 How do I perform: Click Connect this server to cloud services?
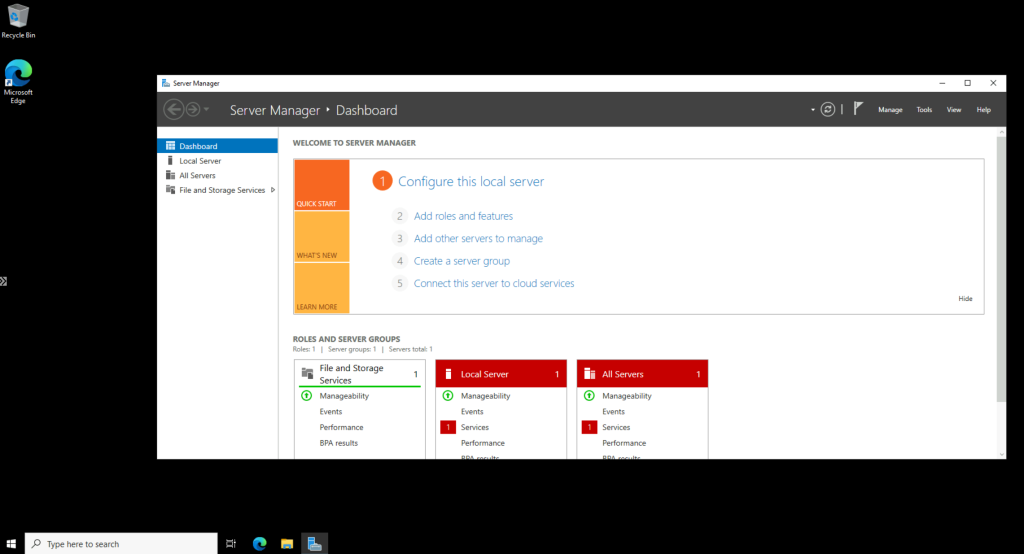tap(494, 283)
